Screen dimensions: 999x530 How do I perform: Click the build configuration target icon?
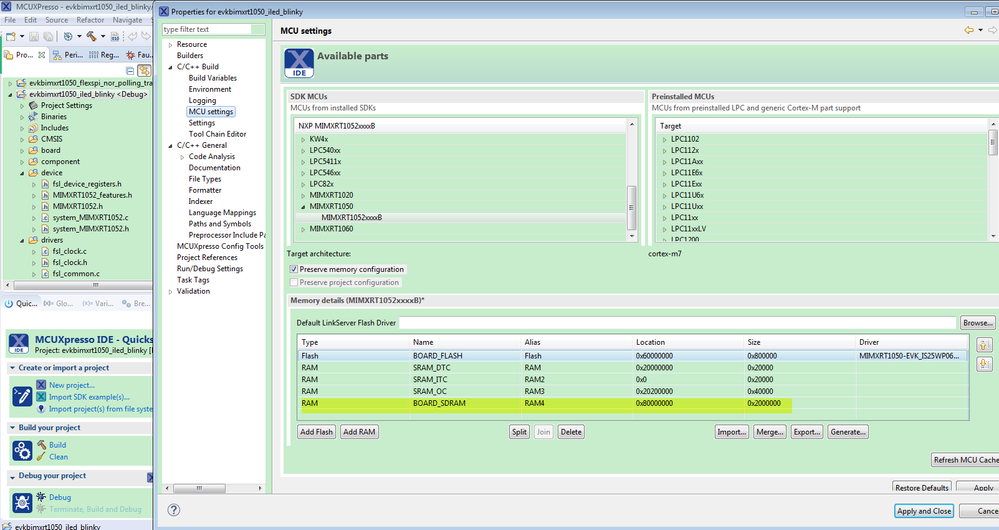(x=68, y=36)
